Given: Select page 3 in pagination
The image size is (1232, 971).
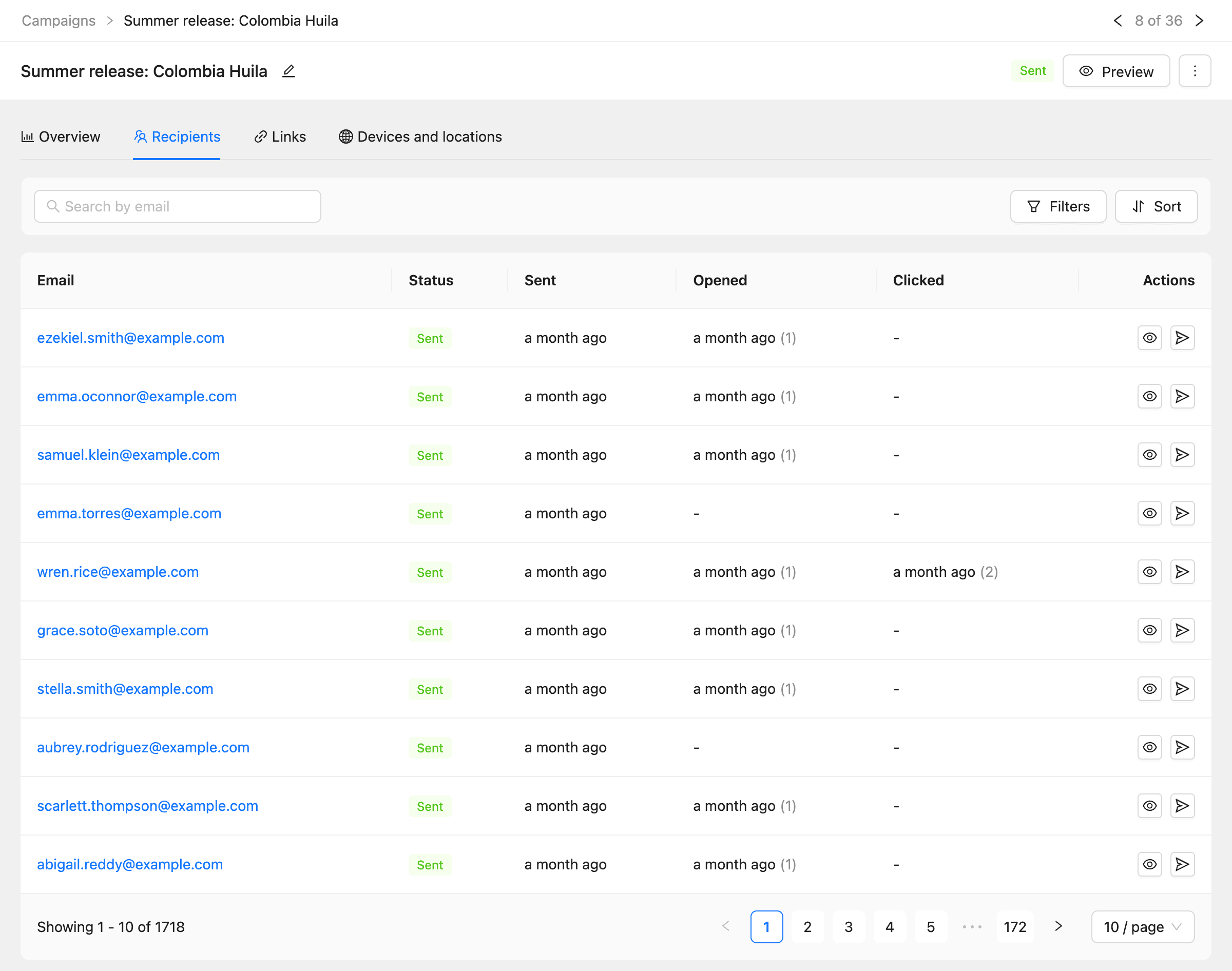Looking at the screenshot, I should [x=848, y=927].
